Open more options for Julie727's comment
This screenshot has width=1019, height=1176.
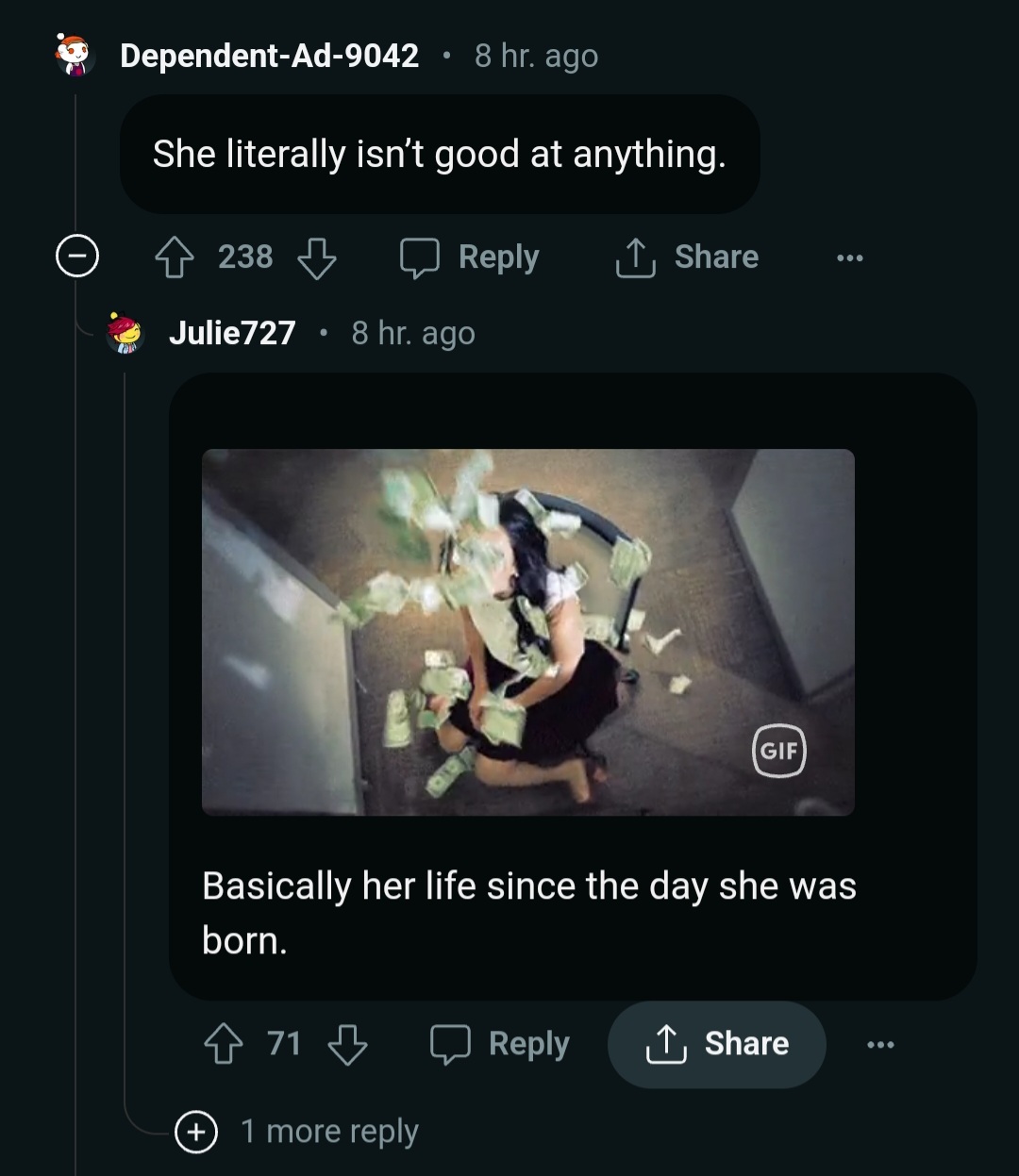[x=879, y=1045]
